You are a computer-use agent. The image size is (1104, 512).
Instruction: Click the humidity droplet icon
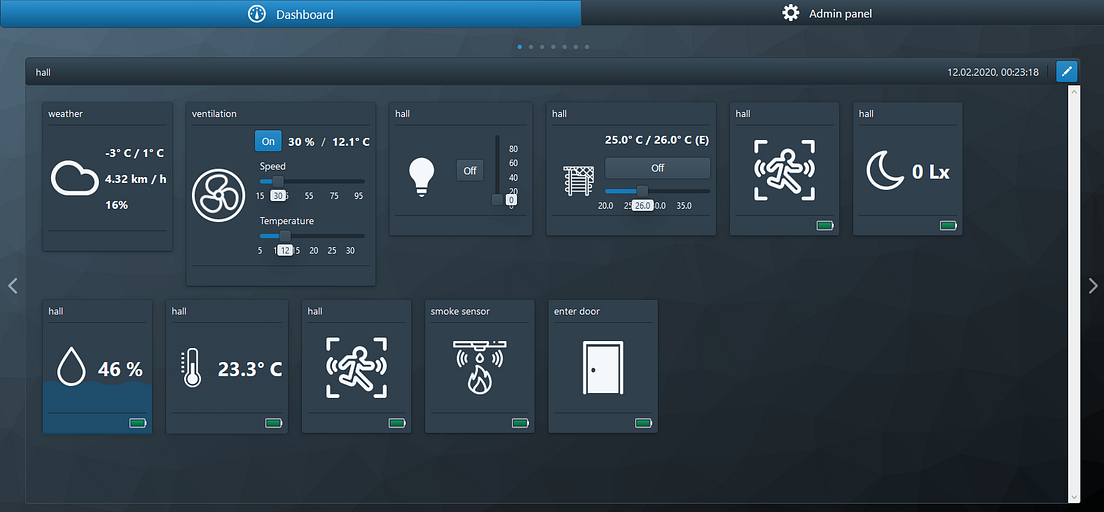(x=72, y=368)
